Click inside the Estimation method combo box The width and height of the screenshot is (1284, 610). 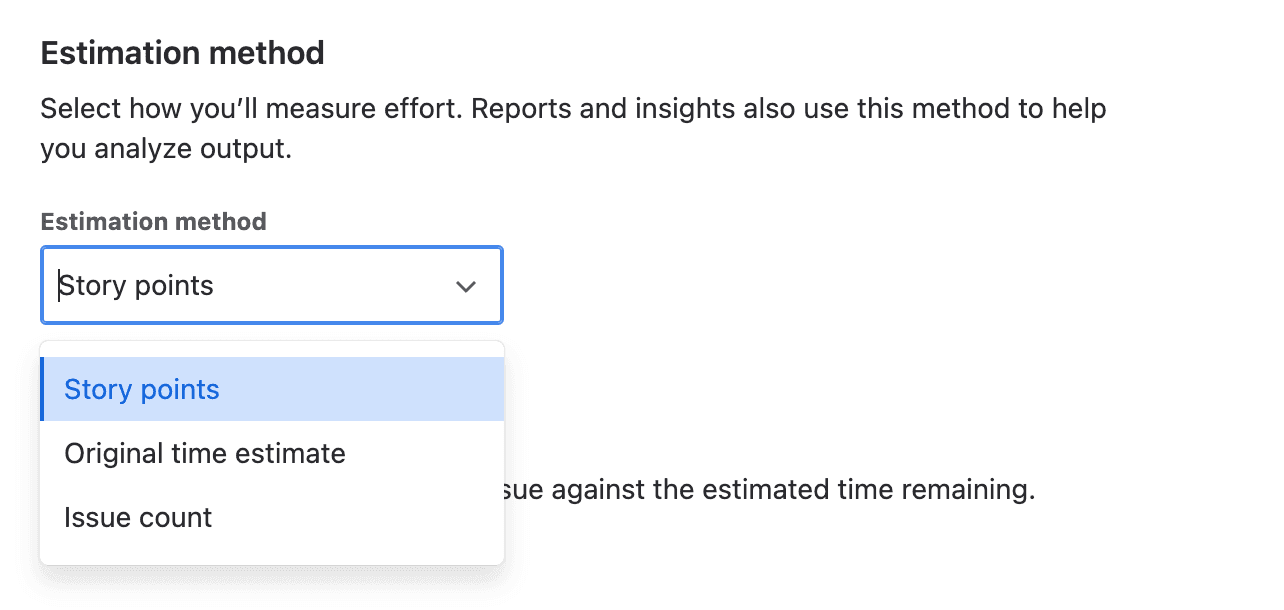click(x=250, y=286)
